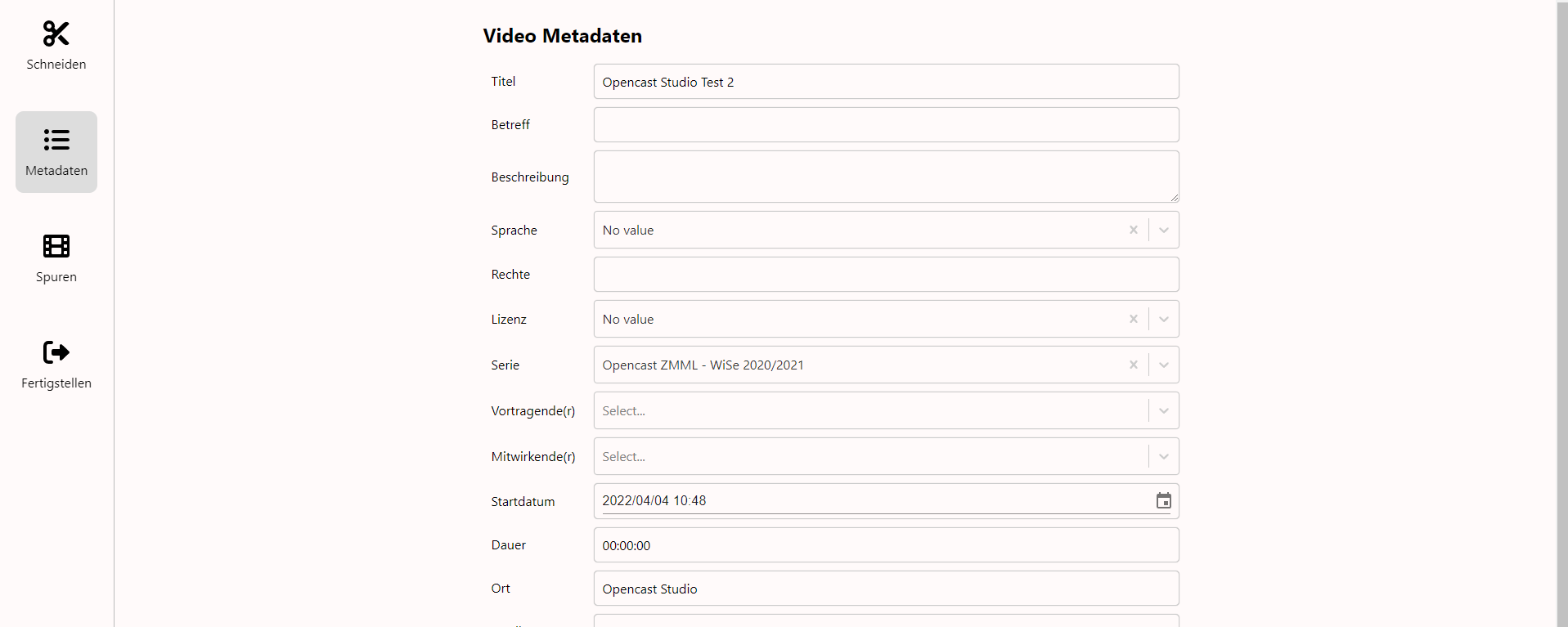
Task: Focus the empty Betreff field
Action: (885, 125)
